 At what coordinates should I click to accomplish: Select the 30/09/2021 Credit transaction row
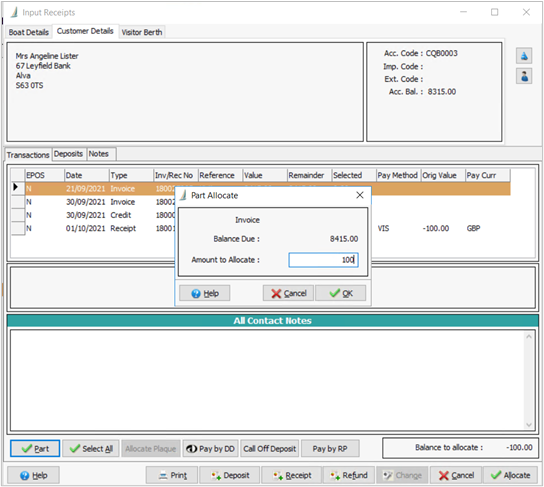click(94, 215)
